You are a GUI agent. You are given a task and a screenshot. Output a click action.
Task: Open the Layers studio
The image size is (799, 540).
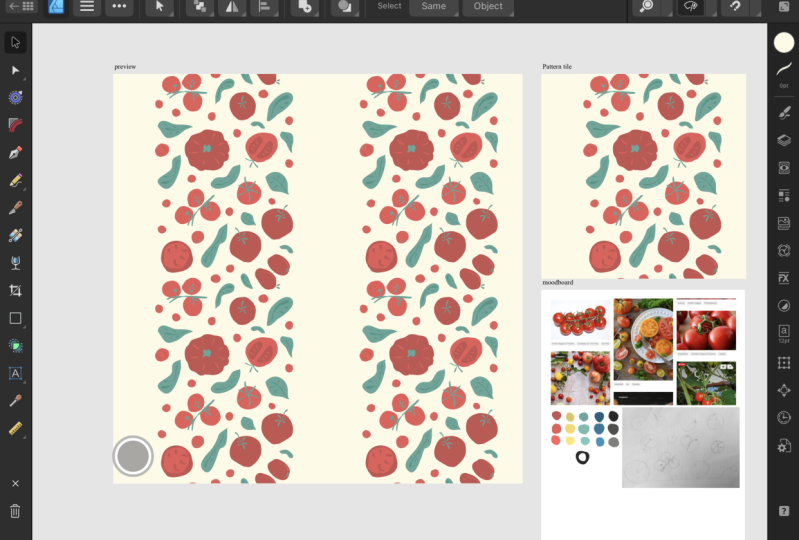[784, 140]
